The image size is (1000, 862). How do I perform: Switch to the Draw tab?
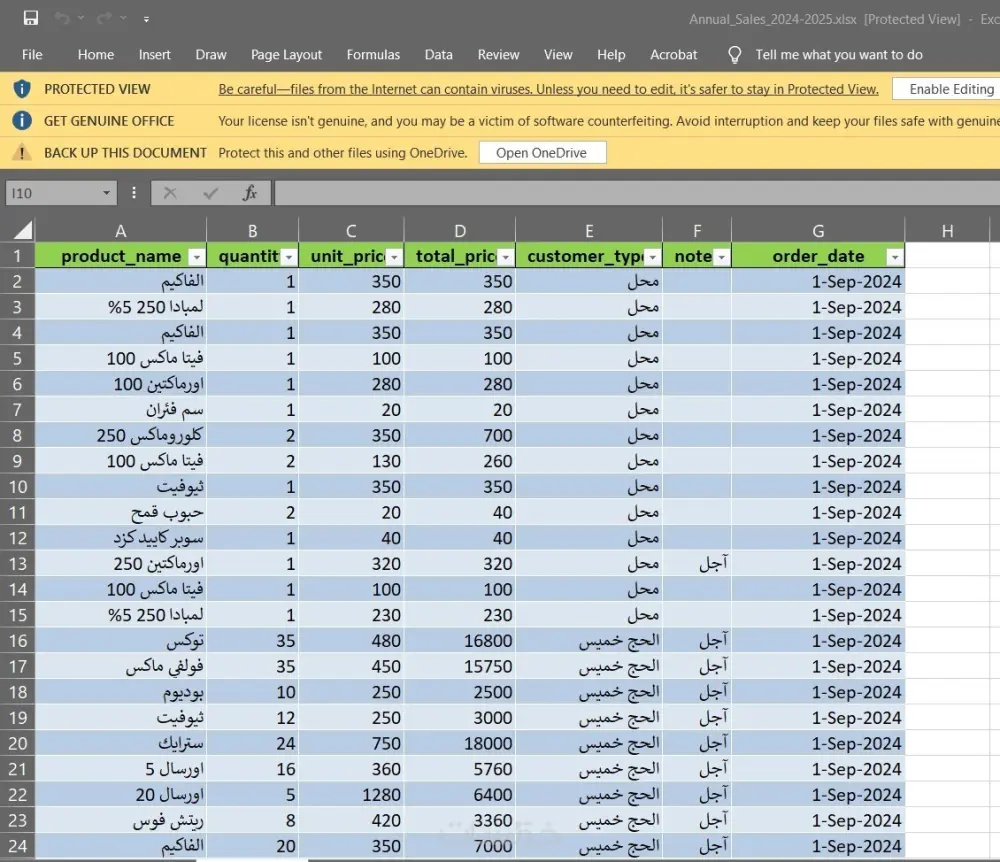210,55
